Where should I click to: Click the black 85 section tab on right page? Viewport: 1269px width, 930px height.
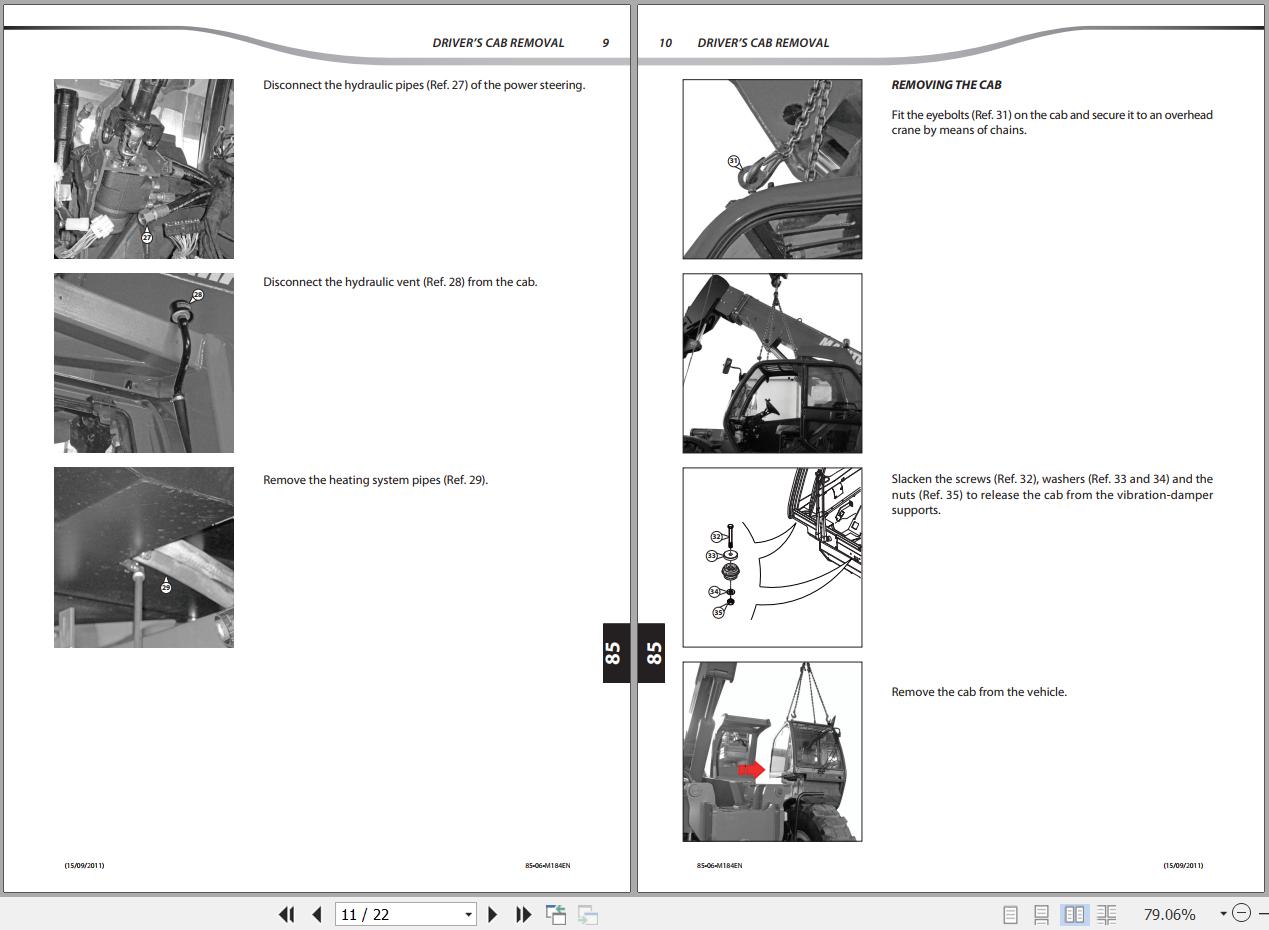point(651,653)
